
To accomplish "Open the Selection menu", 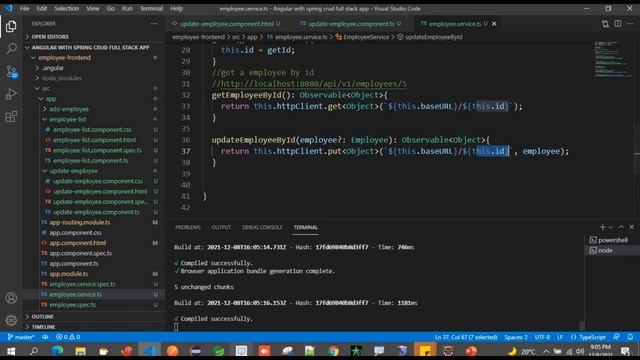I will point(67,9).
